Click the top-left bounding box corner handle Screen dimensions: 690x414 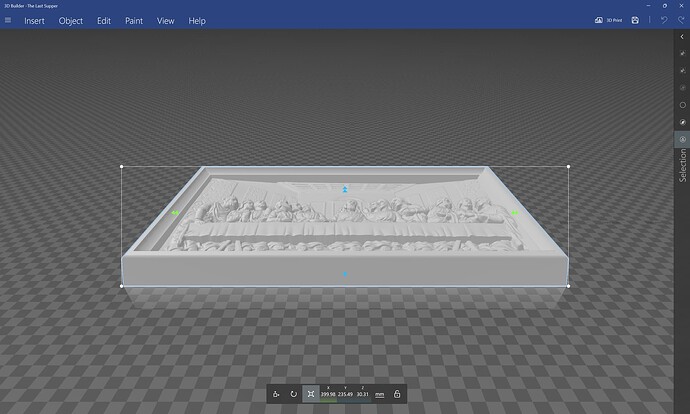coord(122,167)
